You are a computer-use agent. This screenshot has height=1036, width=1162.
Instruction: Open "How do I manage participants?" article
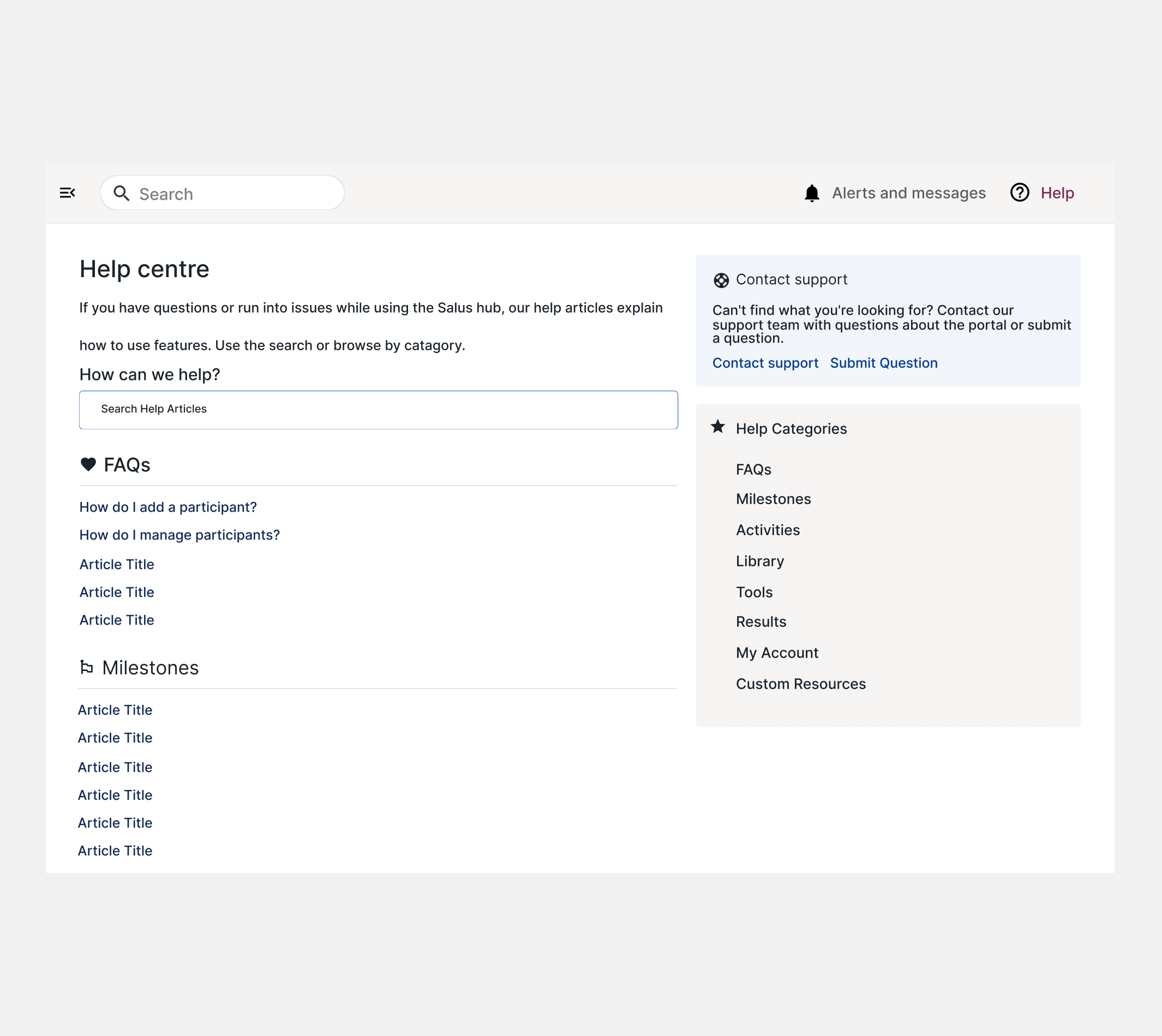pos(179,535)
